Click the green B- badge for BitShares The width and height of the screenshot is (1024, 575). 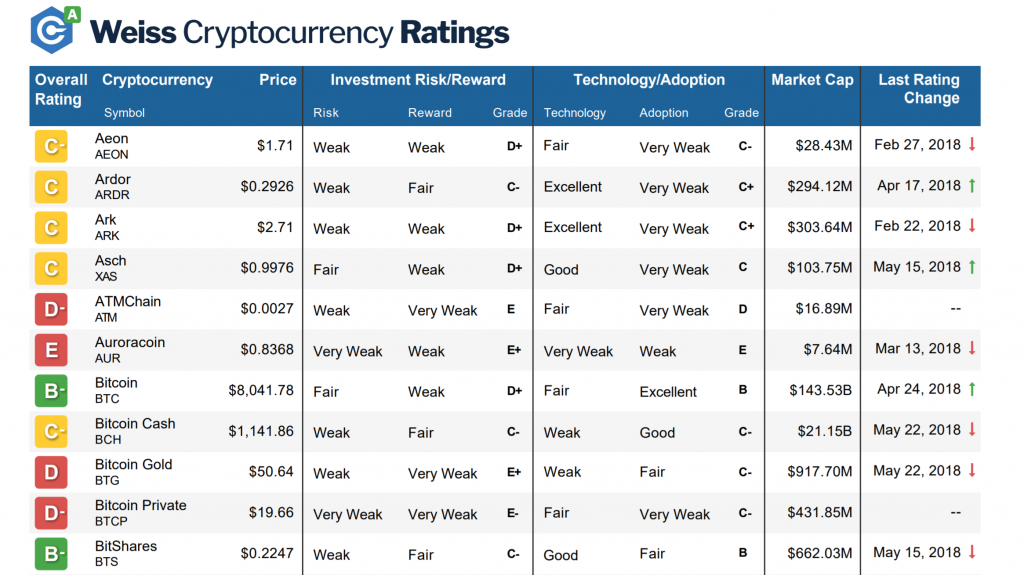point(51,553)
